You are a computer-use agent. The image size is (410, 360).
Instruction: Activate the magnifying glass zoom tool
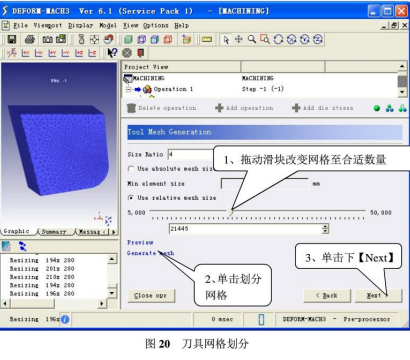252,39
